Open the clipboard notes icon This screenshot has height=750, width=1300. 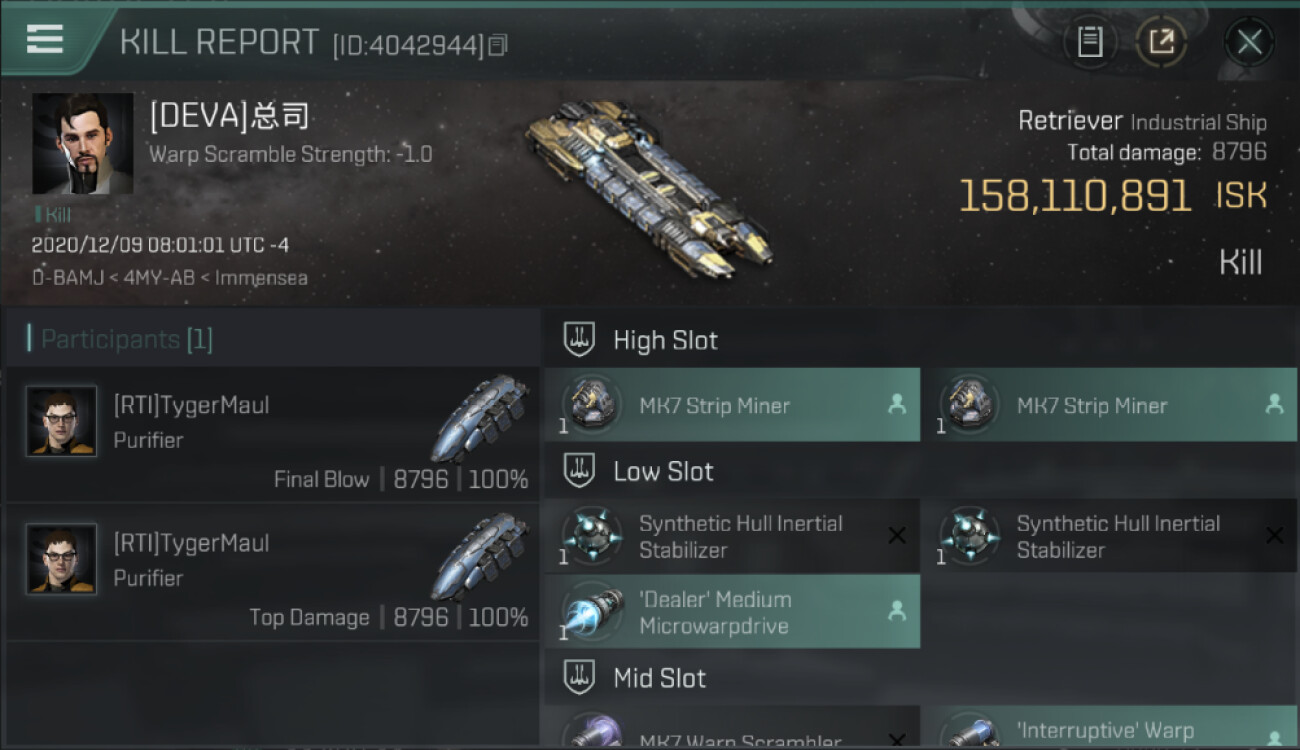point(1090,42)
